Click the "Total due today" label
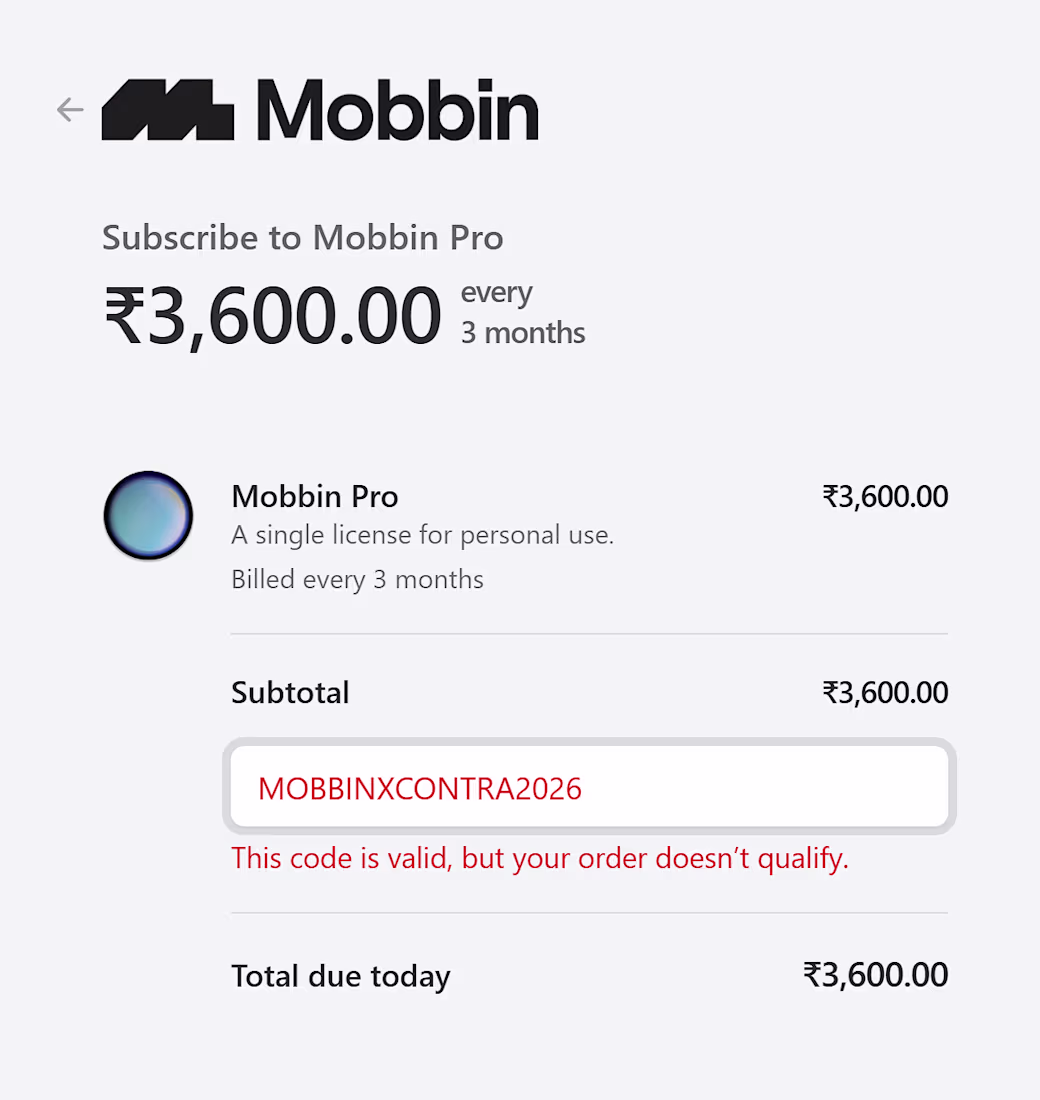 point(341,976)
